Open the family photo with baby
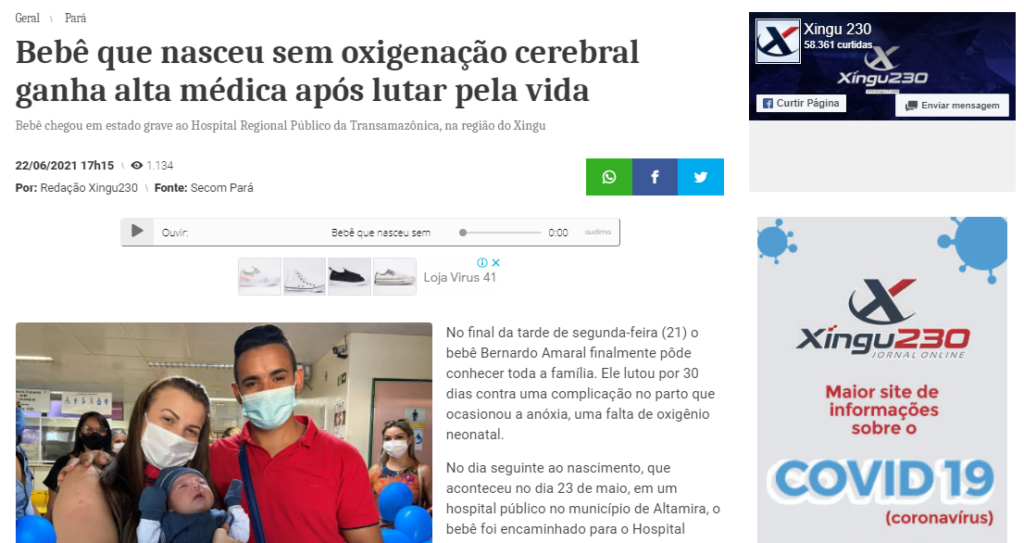This screenshot has width=1024, height=543. (224, 433)
